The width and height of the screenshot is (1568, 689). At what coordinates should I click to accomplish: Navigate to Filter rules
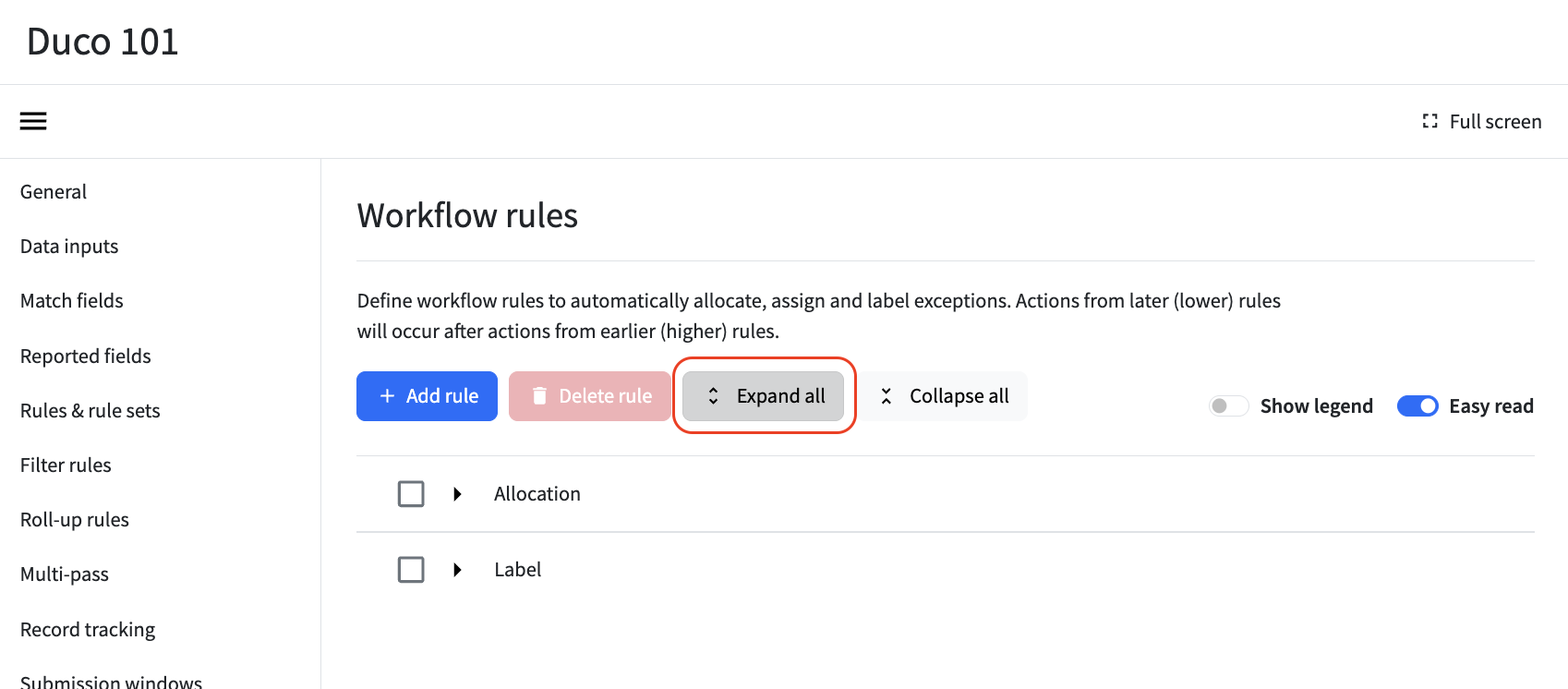coord(66,465)
